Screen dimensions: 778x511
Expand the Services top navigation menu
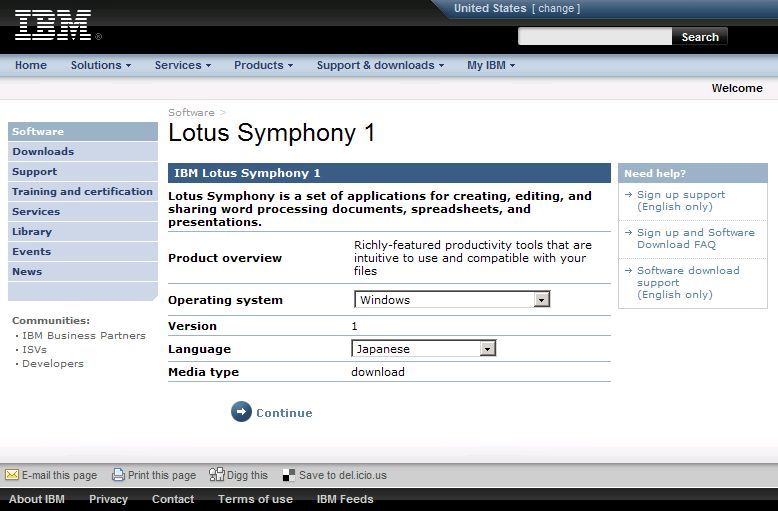[x=183, y=65]
